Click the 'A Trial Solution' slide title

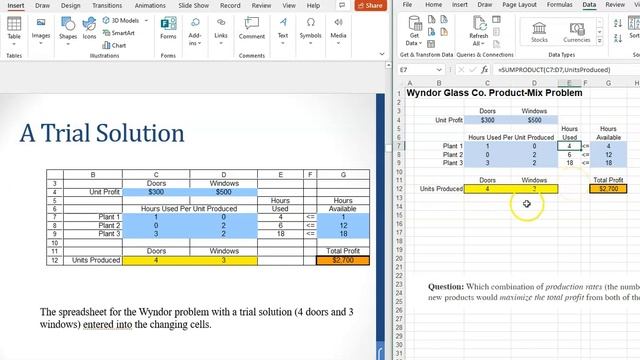[102, 133]
